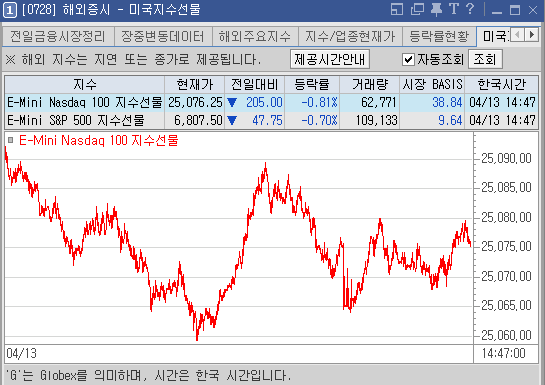Screen dimensions: 545x385
Task: Select E-Mini Nasdaq 100 지수선물 row
Action: click(271, 103)
